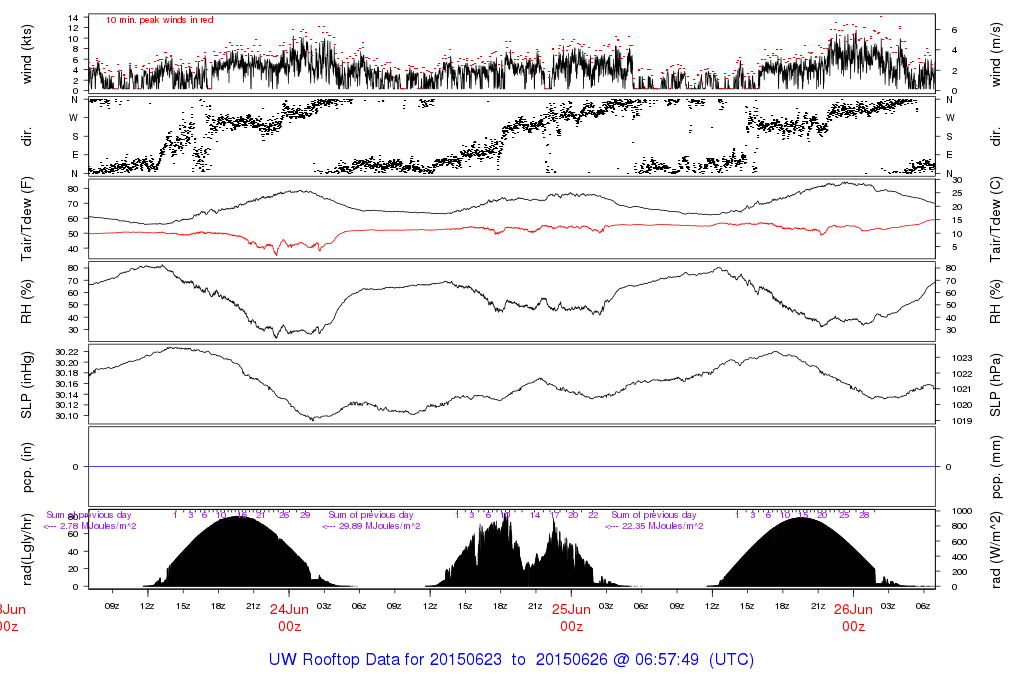The width and height of the screenshot is (1024, 700).
Task: Select the '30.16' pressure tick label
Action: [x=67, y=384]
